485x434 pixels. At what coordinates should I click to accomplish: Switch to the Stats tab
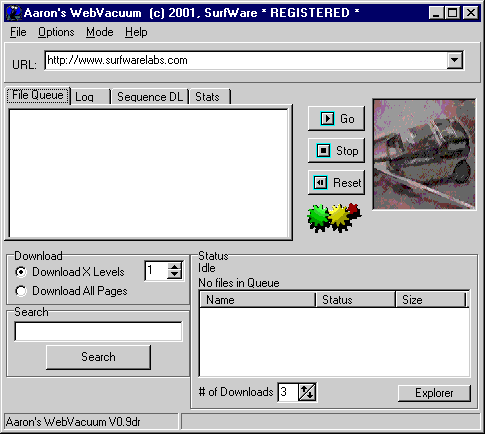(x=210, y=97)
